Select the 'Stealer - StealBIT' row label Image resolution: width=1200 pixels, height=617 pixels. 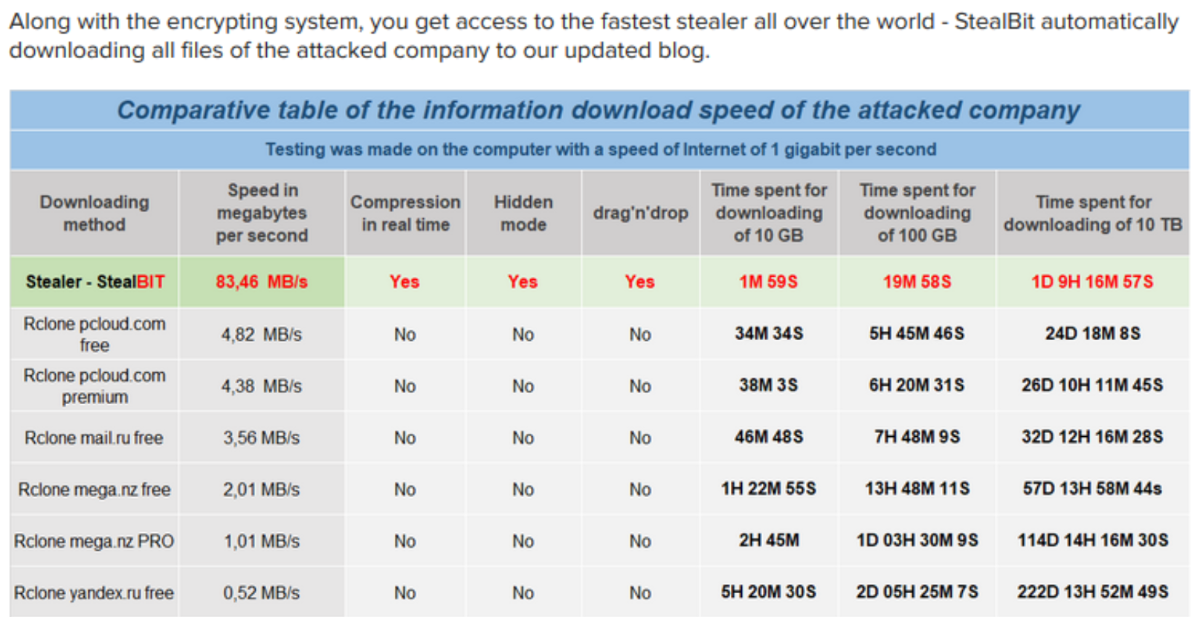(x=95, y=282)
